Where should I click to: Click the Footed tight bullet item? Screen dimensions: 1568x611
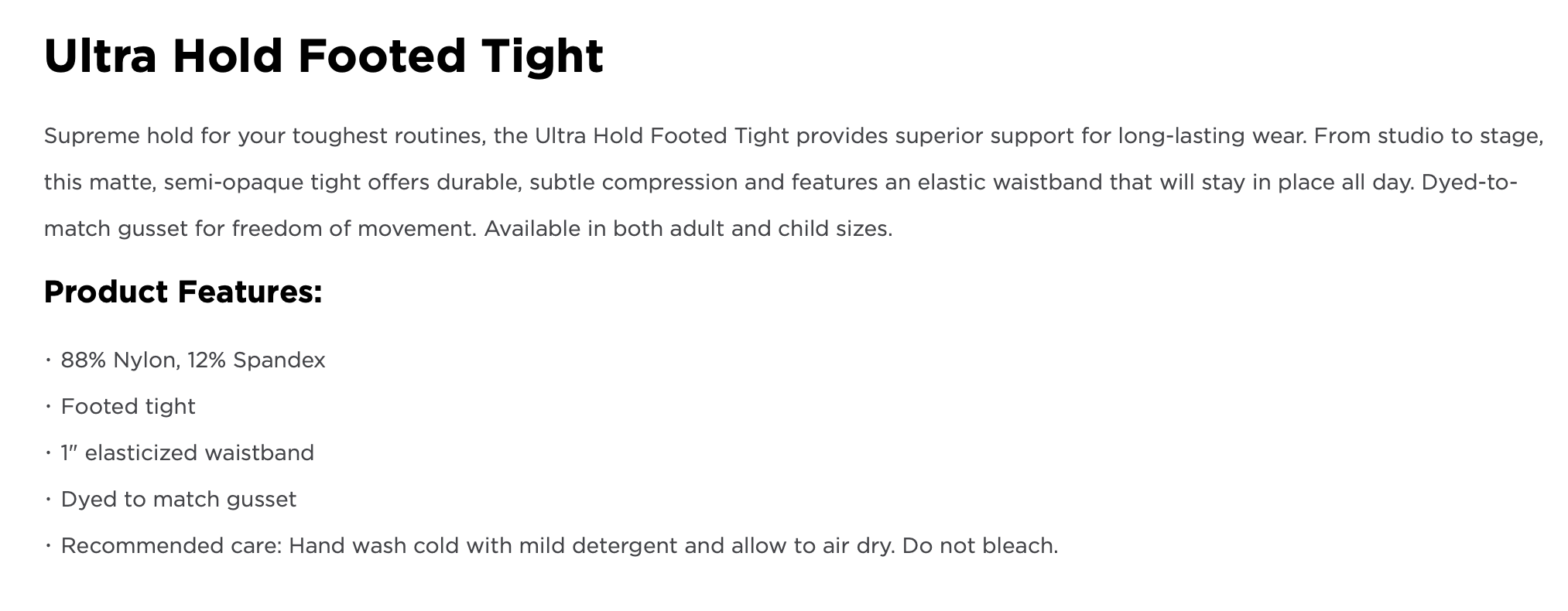(x=128, y=407)
